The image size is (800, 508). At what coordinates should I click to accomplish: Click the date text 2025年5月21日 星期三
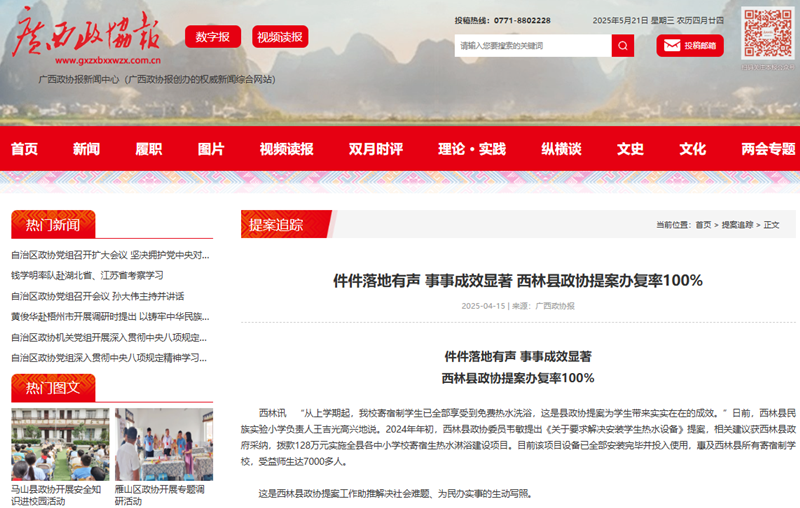coord(633,20)
